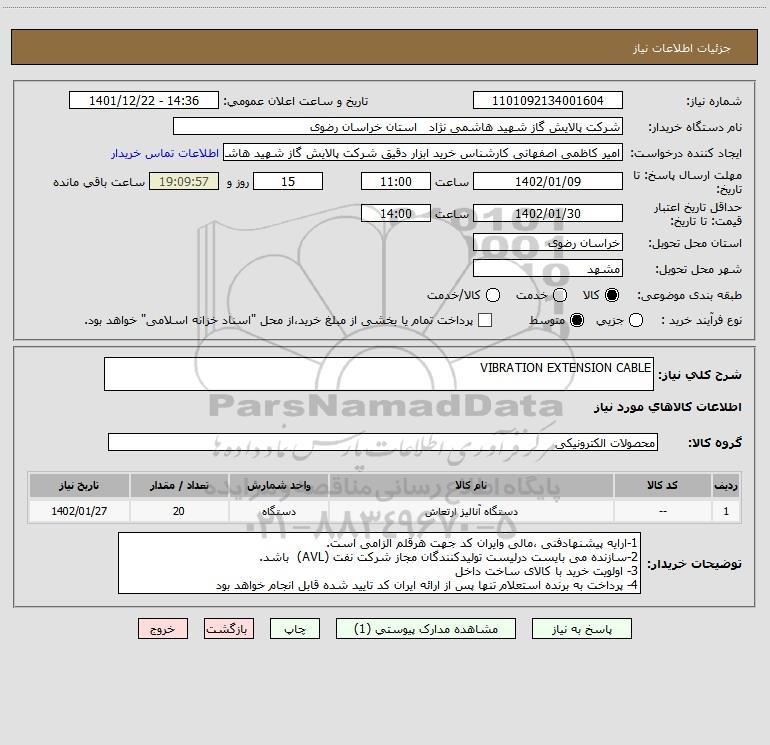Click the row number cell 1
The width and height of the screenshot is (770, 745).
tap(726, 511)
